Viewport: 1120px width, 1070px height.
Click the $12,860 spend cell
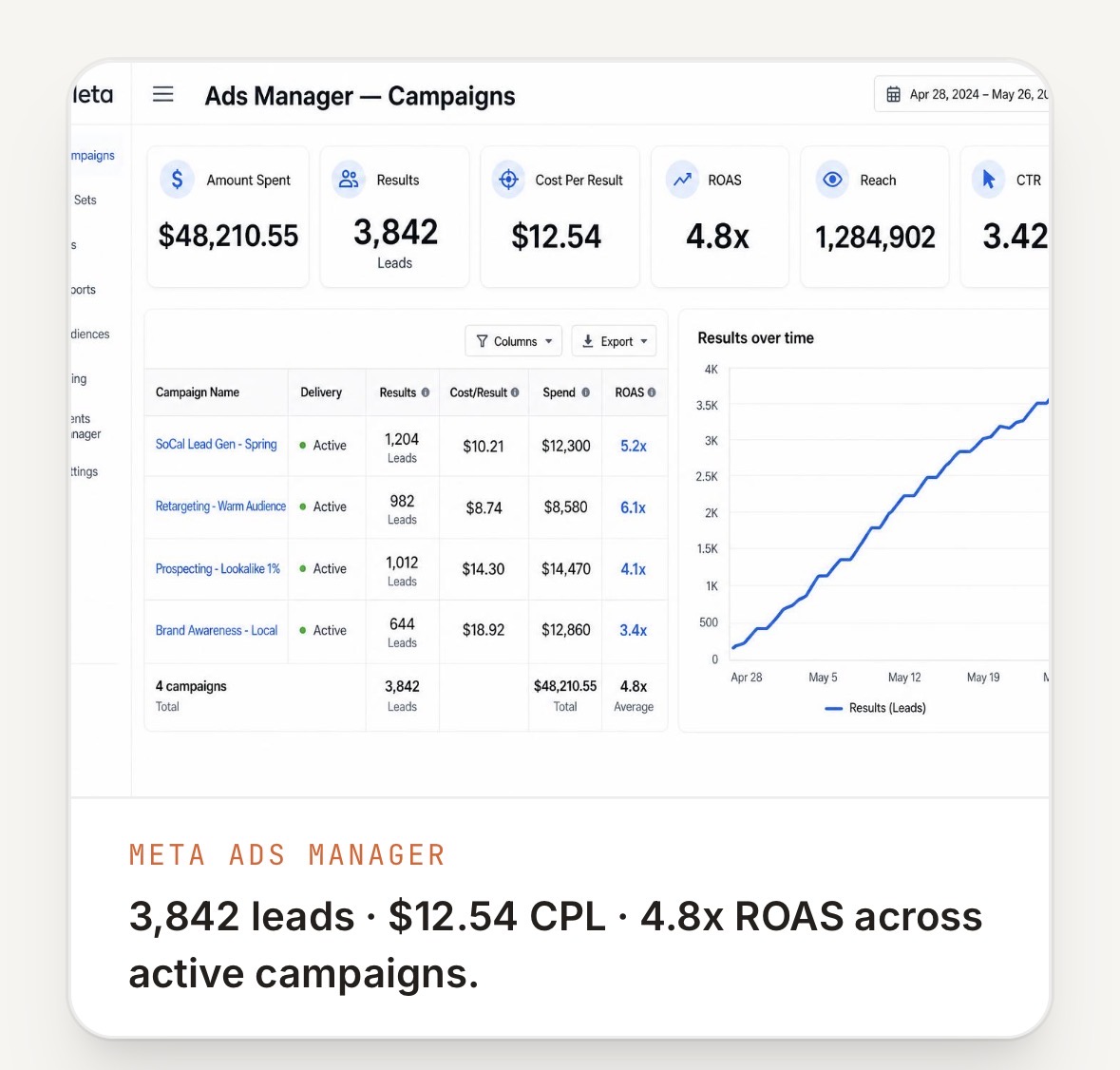click(566, 630)
